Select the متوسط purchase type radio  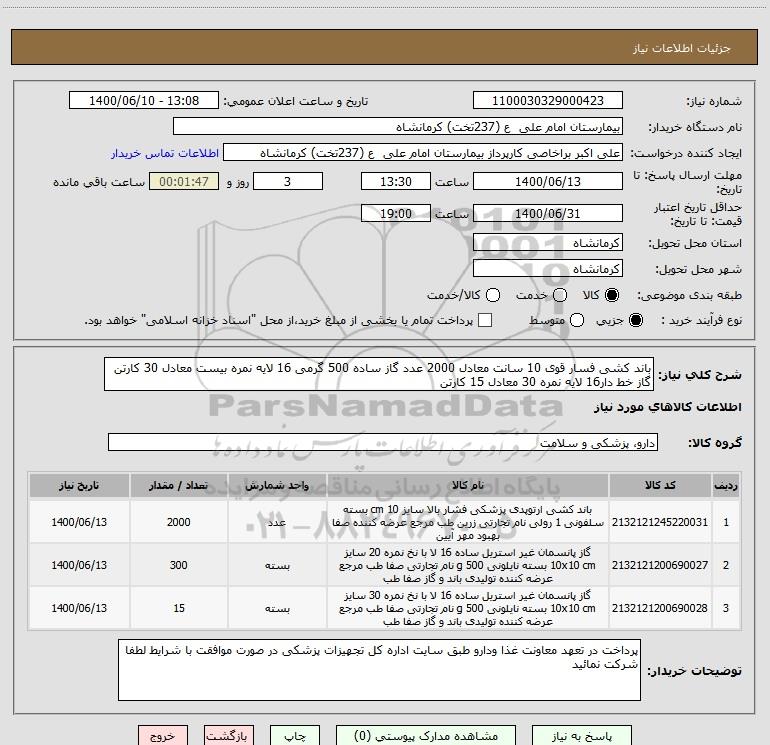point(577,320)
